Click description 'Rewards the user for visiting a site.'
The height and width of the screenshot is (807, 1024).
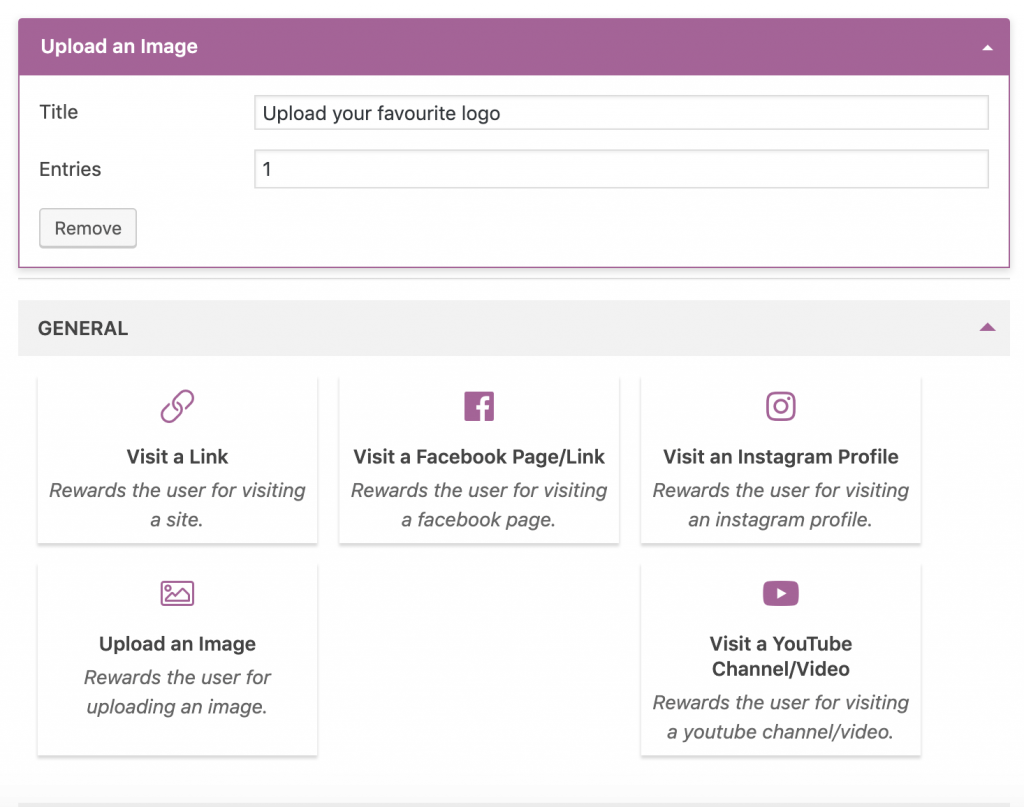point(177,505)
